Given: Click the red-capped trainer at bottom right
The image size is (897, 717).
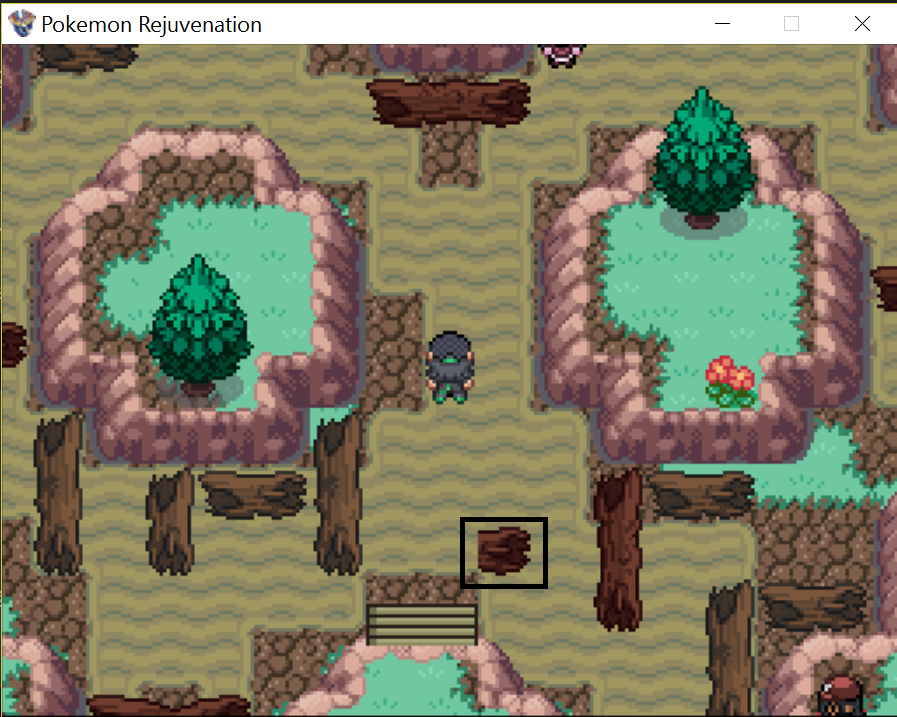Looking at the screenshot, I should [x=841, y=696].
